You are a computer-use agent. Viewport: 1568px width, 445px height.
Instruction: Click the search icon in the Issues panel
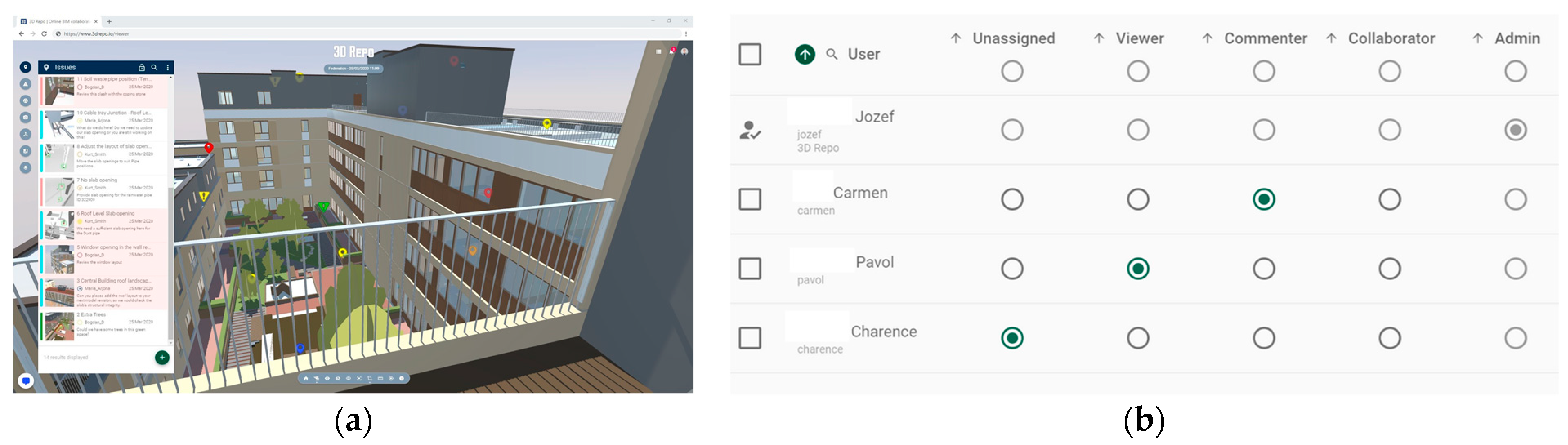point(154,67)
